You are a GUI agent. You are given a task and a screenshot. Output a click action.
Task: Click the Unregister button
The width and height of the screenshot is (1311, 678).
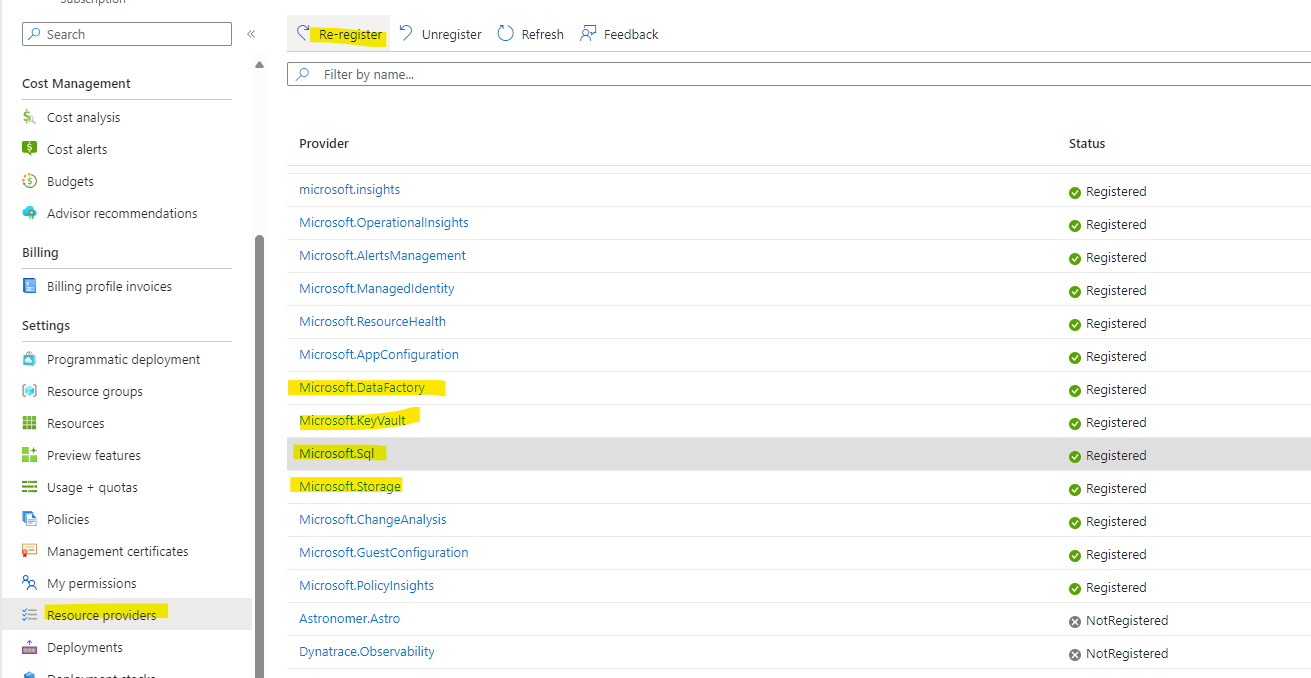[440, 34]
